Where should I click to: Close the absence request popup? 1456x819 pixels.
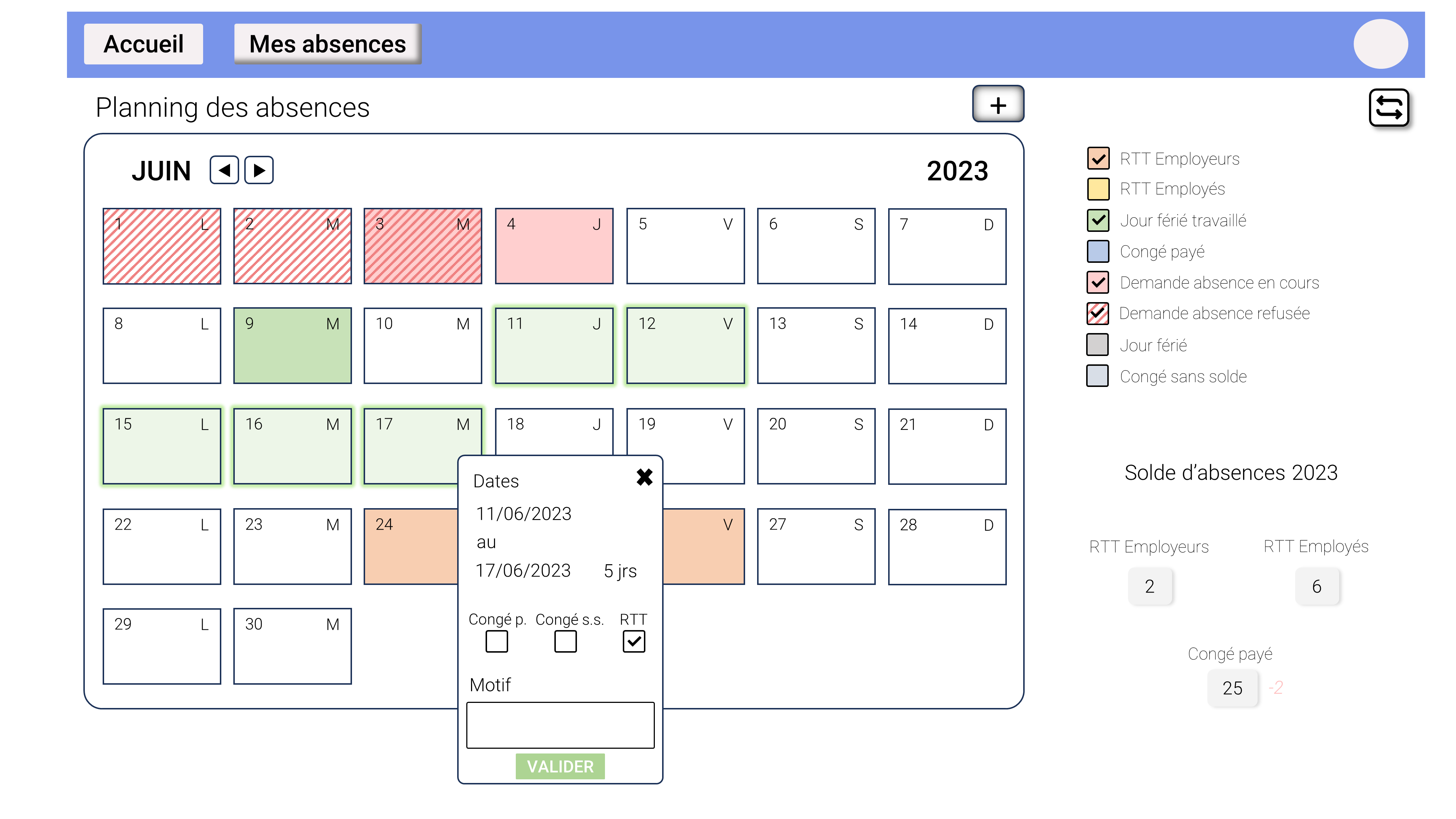(644, 478)
